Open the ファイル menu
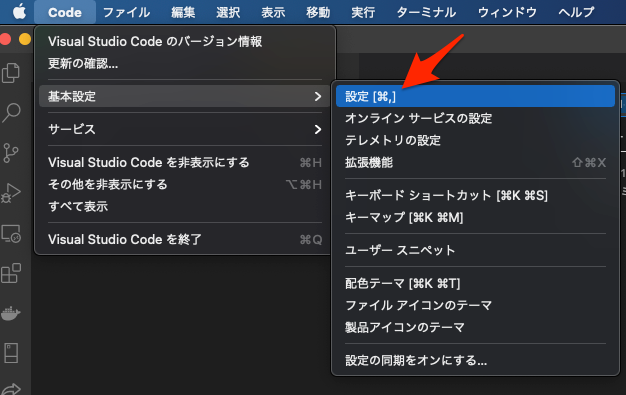This screenshot has width=626, height=395. (127, 12)
